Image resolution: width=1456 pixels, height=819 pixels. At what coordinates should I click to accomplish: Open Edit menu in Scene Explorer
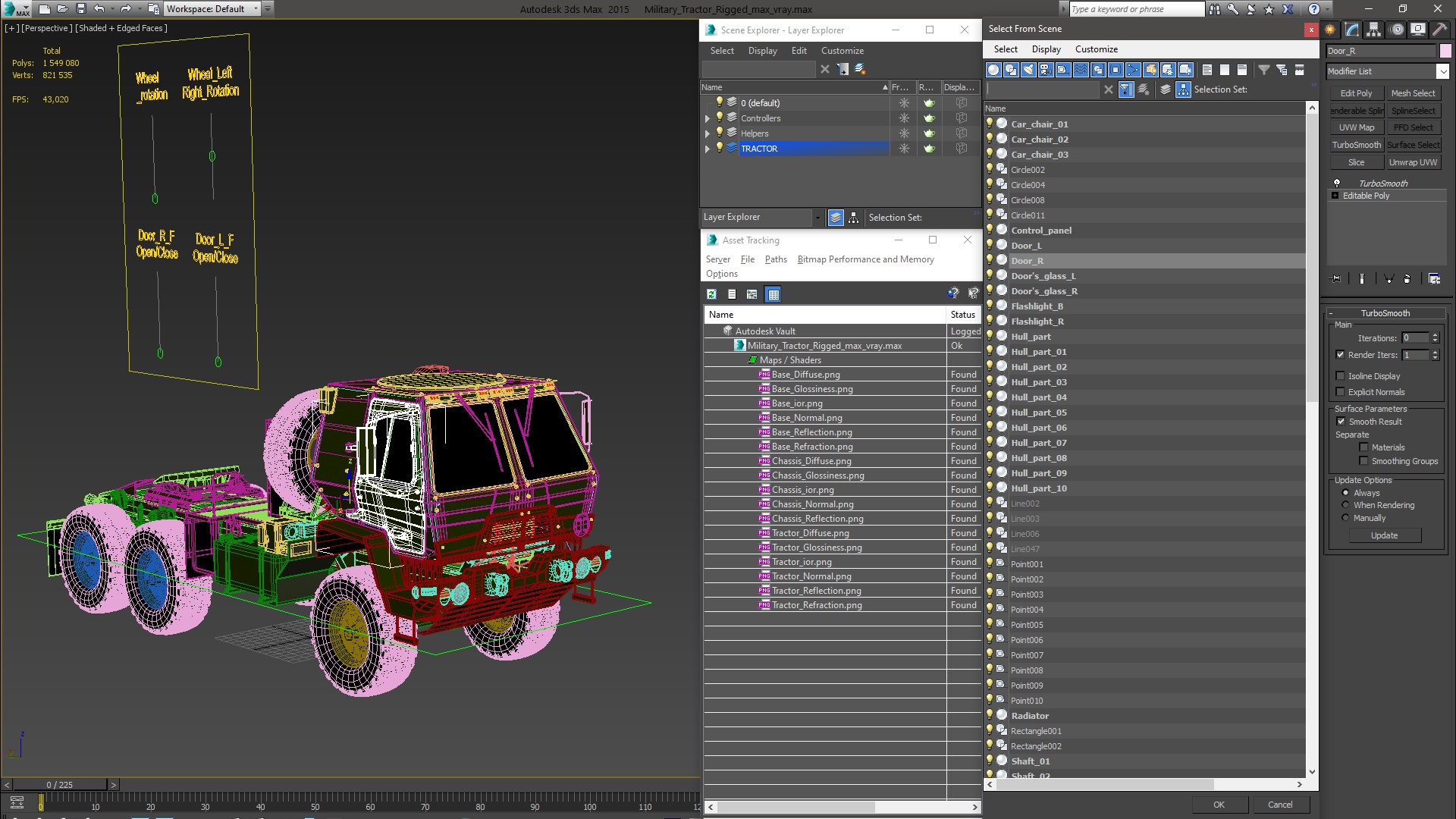click(x=799, y=51)
